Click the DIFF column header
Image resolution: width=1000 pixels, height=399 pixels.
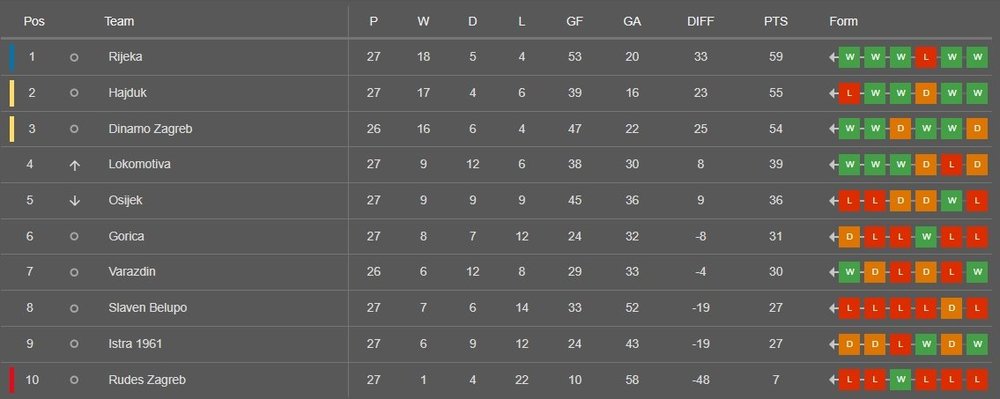point(700,21)
